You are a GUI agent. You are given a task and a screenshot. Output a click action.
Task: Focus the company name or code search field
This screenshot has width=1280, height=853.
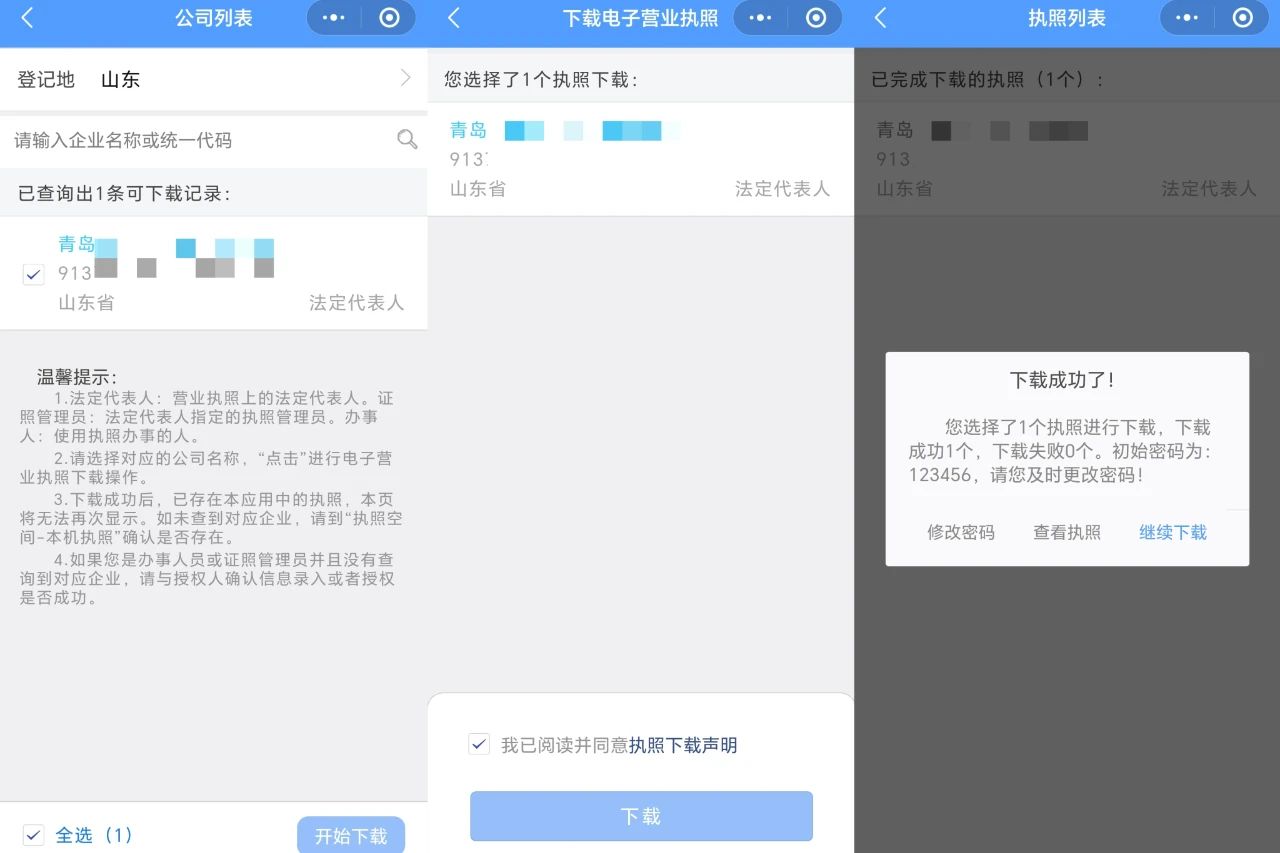click(x=200, y=140)
